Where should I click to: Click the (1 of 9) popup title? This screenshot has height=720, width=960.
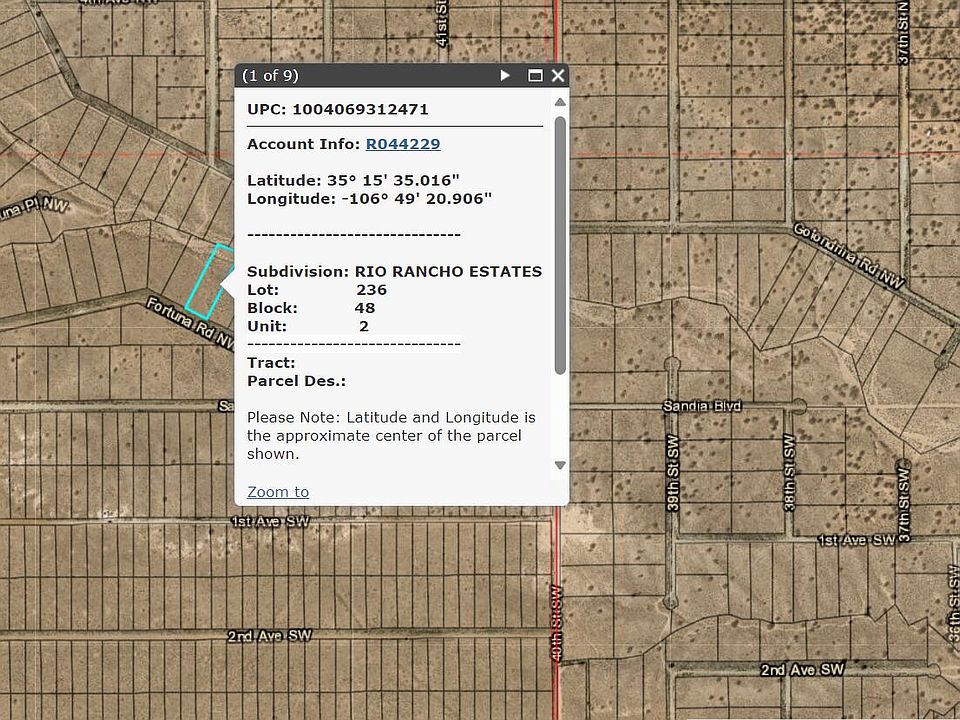(x=270, y=75)
